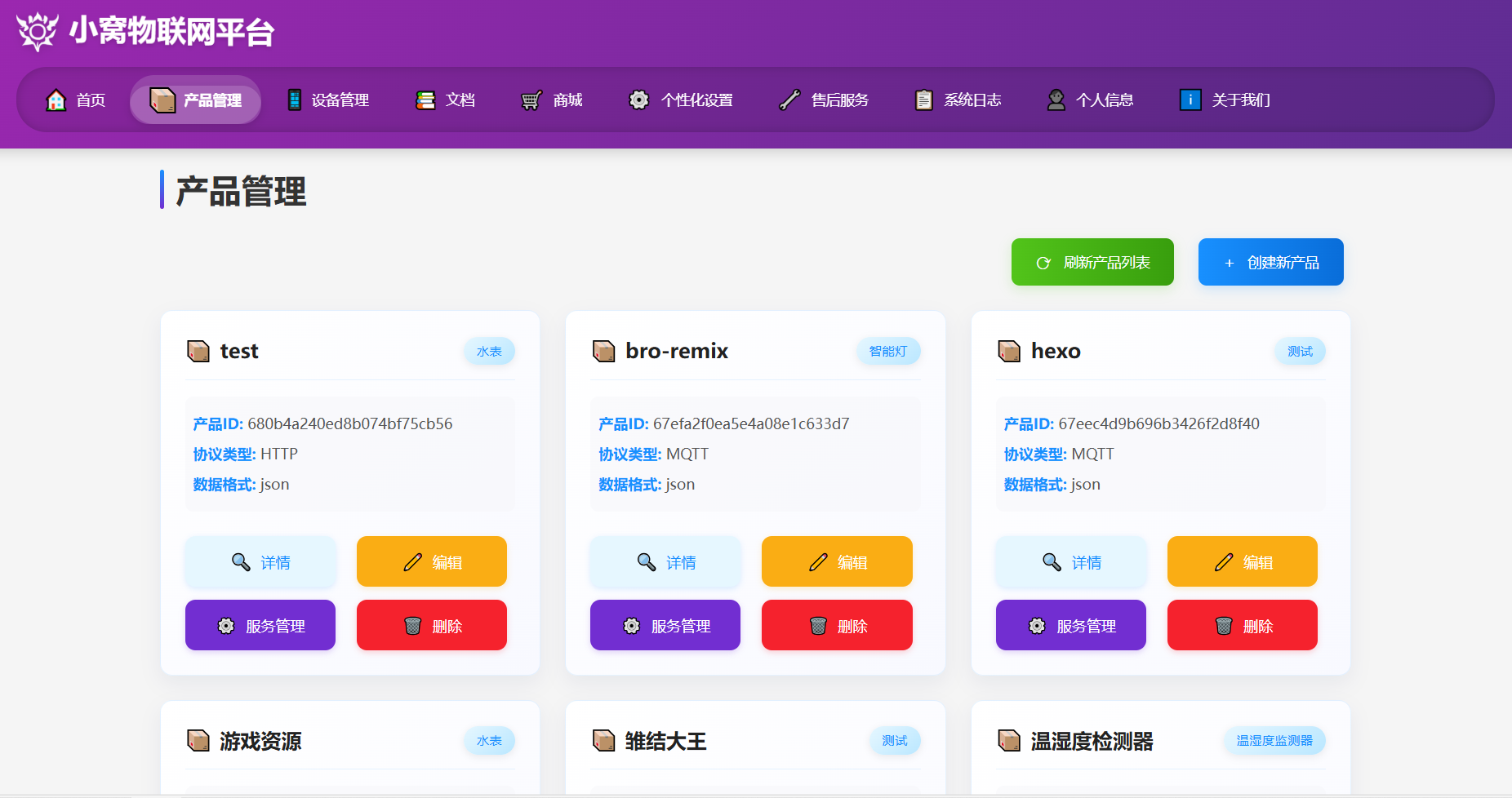
Task: Click the 创建新产品 blue button
Action: (1271, 262)
